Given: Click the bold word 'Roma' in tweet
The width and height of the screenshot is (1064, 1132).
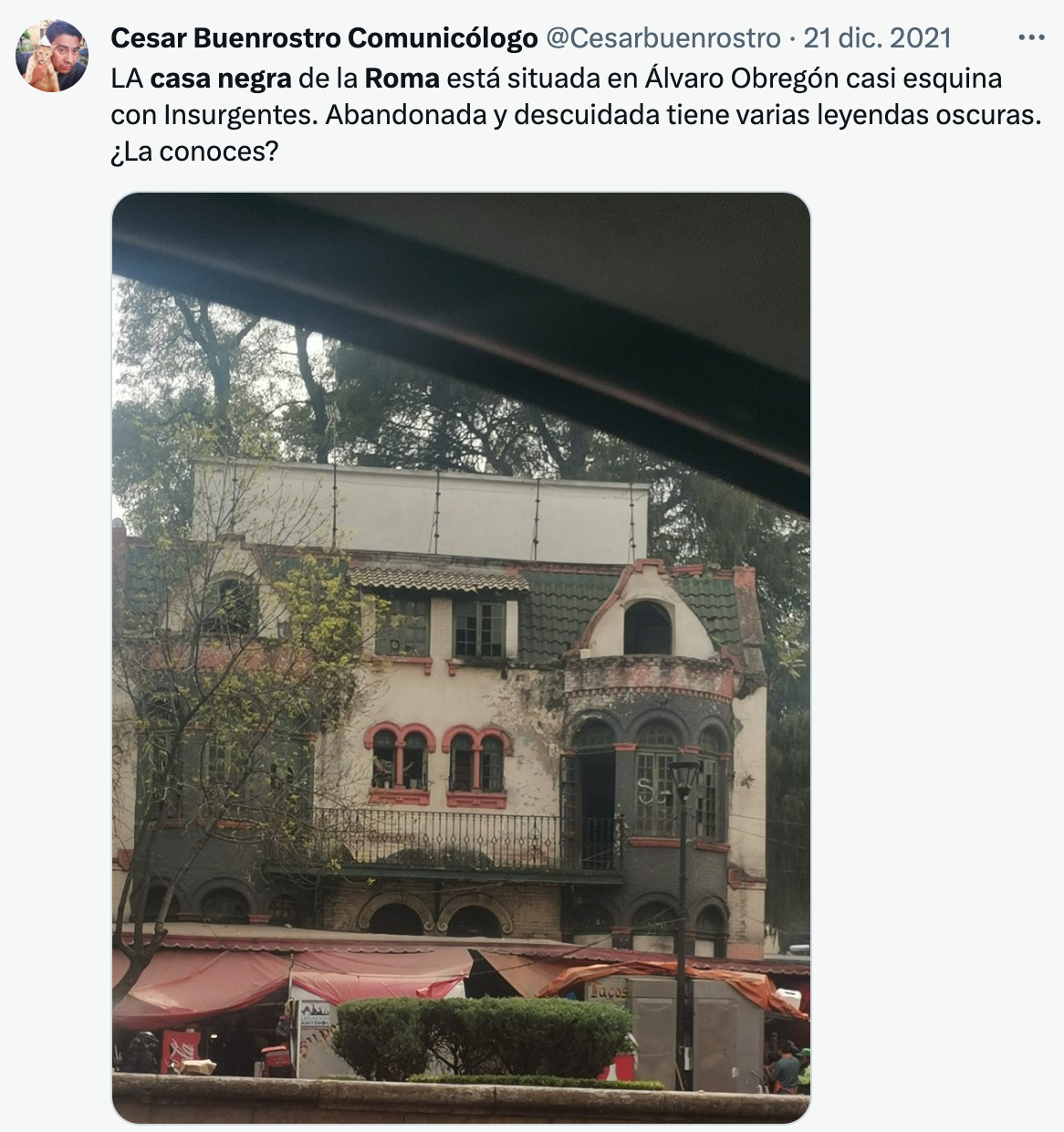Looking at the screenshot, I should click(402, 79).
